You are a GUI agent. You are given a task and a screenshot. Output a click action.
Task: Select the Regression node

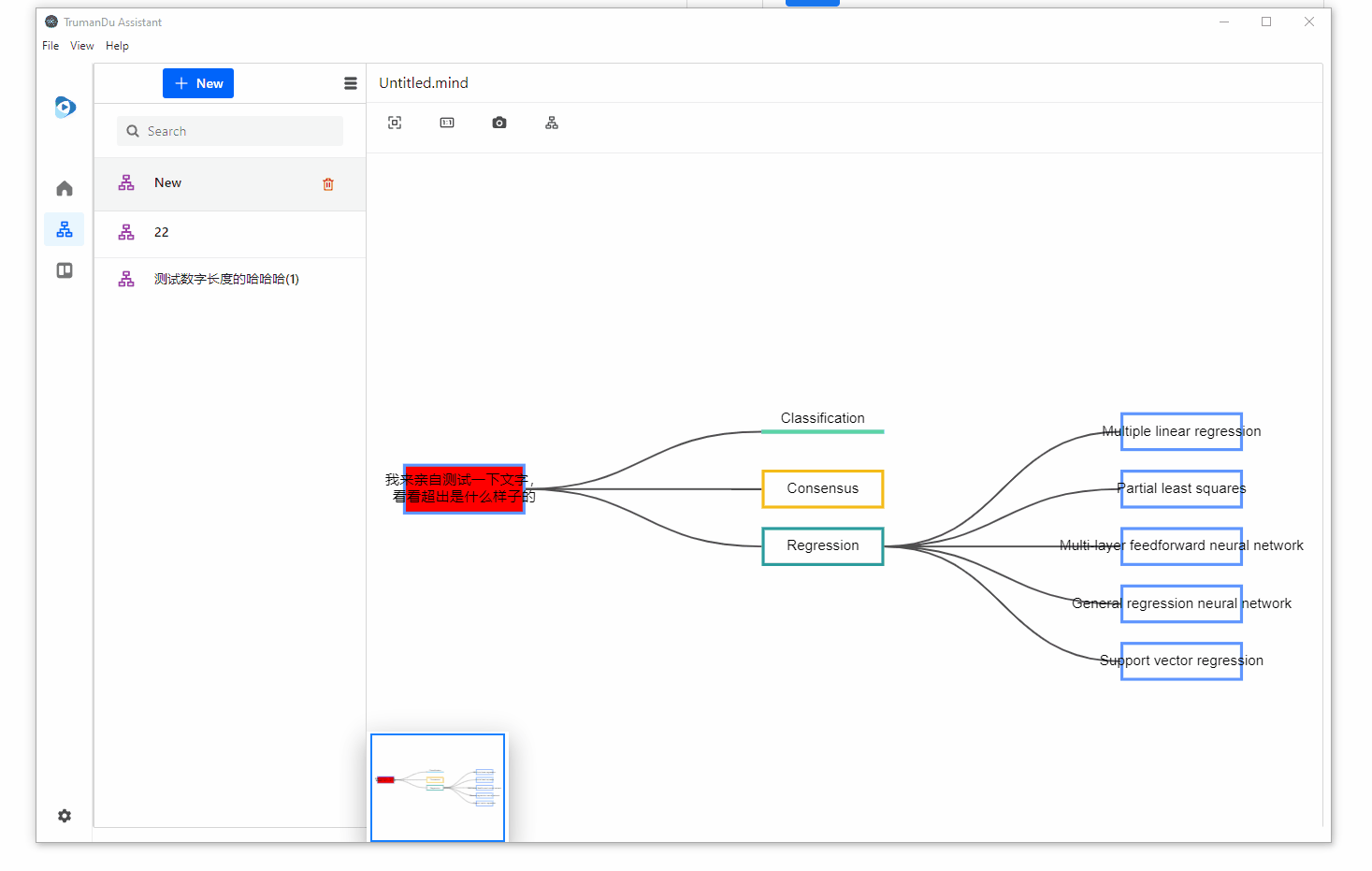tap(822, 545)
